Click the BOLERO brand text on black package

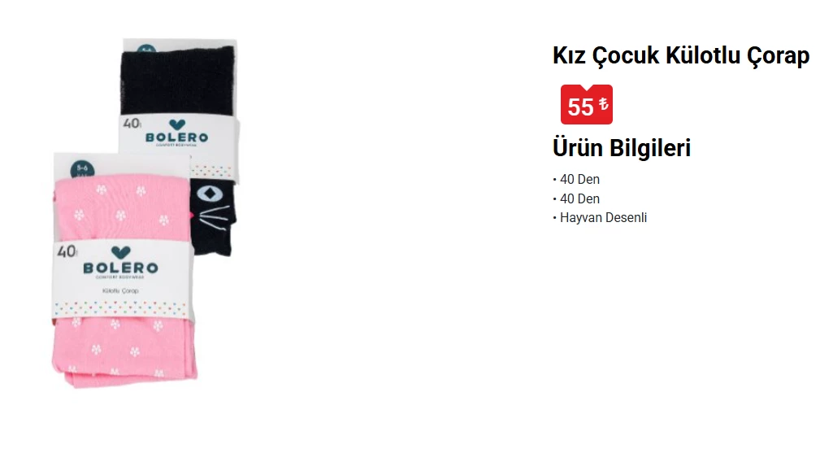(x=177, y=137)
